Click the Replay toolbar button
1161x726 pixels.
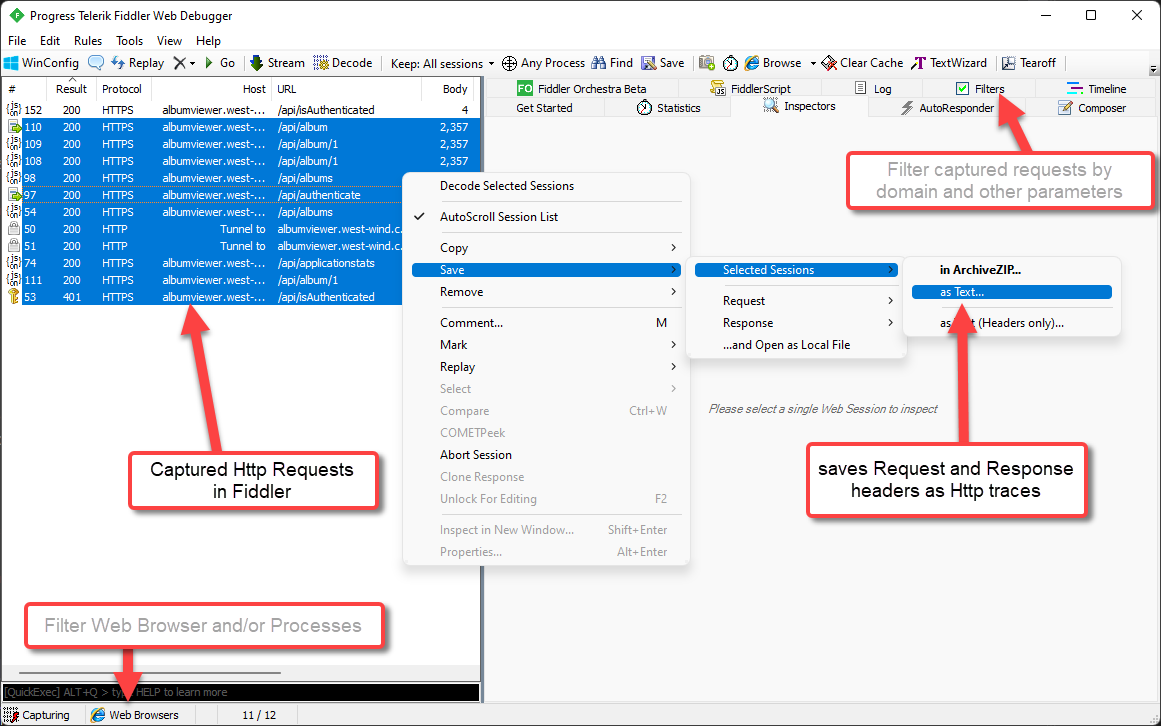tap(138, 63)
